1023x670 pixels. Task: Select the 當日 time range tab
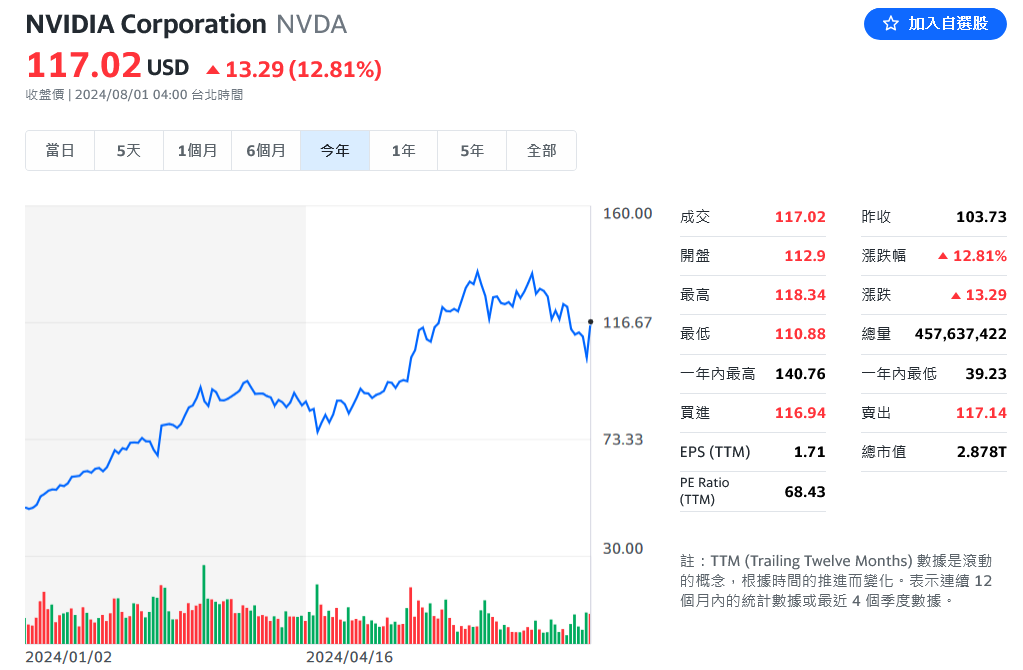pos(60,151)
